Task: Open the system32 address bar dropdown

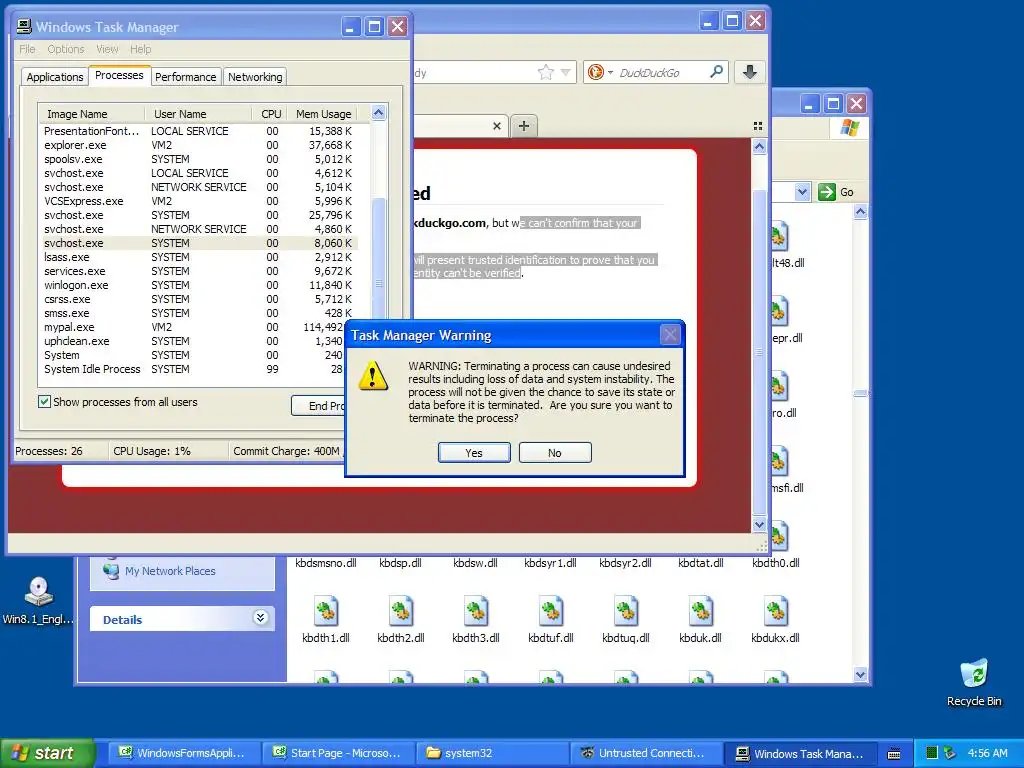Action: 803,192
